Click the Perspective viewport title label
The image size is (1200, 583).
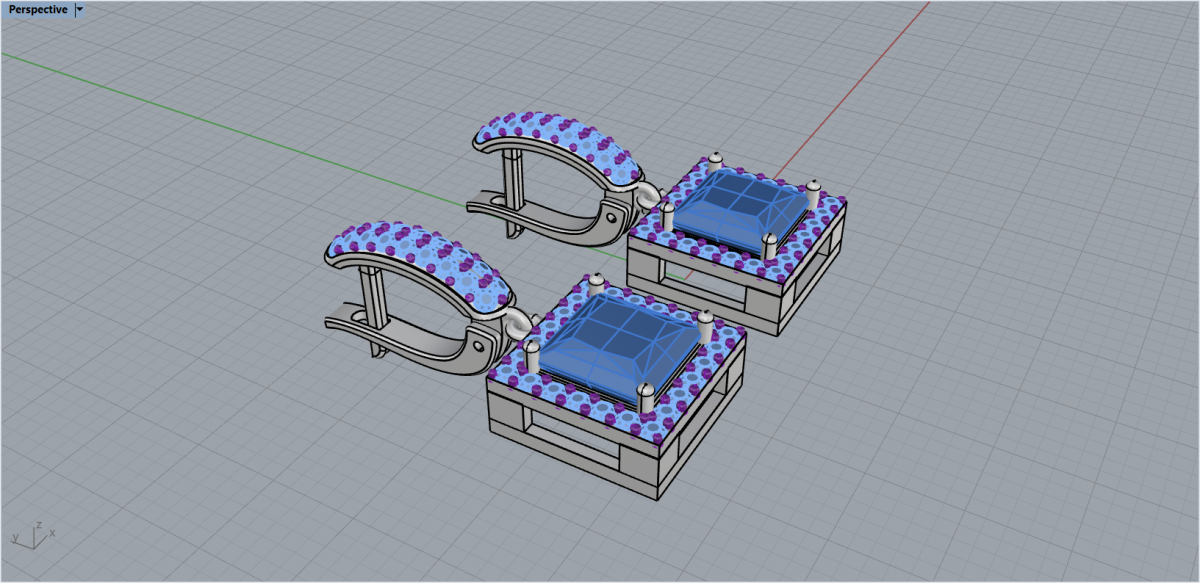coord(38,10)
